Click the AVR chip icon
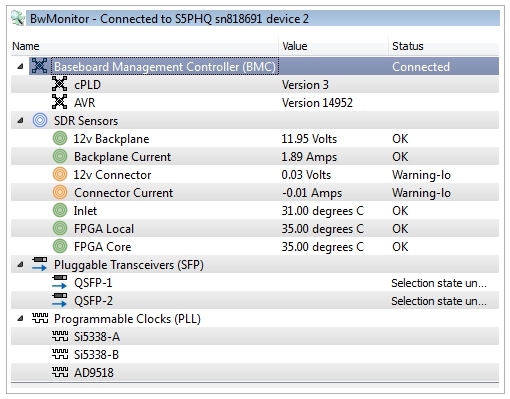Viewport: 510px width, 399px height. click(x=60, y=102)
